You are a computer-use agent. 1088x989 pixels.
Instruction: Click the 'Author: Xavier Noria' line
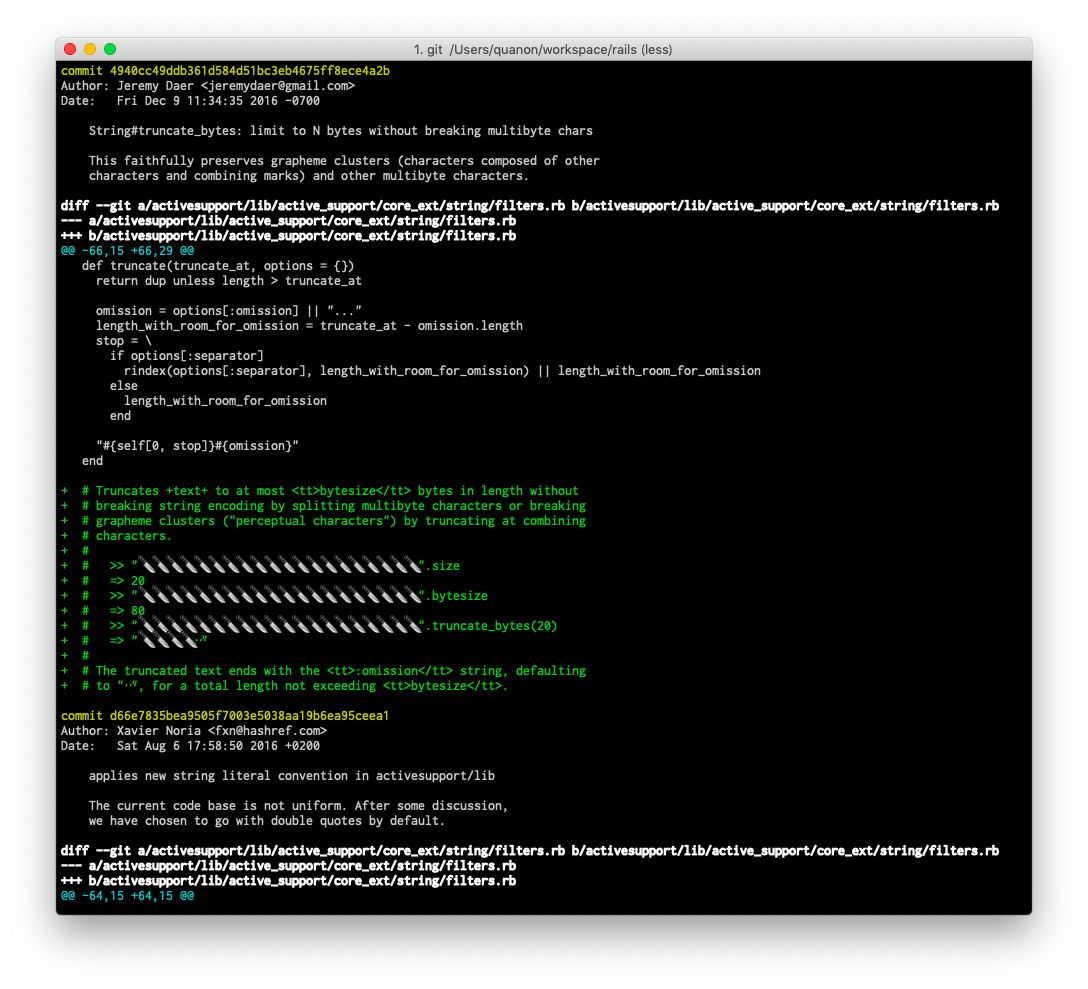click(x=194, y=732)
